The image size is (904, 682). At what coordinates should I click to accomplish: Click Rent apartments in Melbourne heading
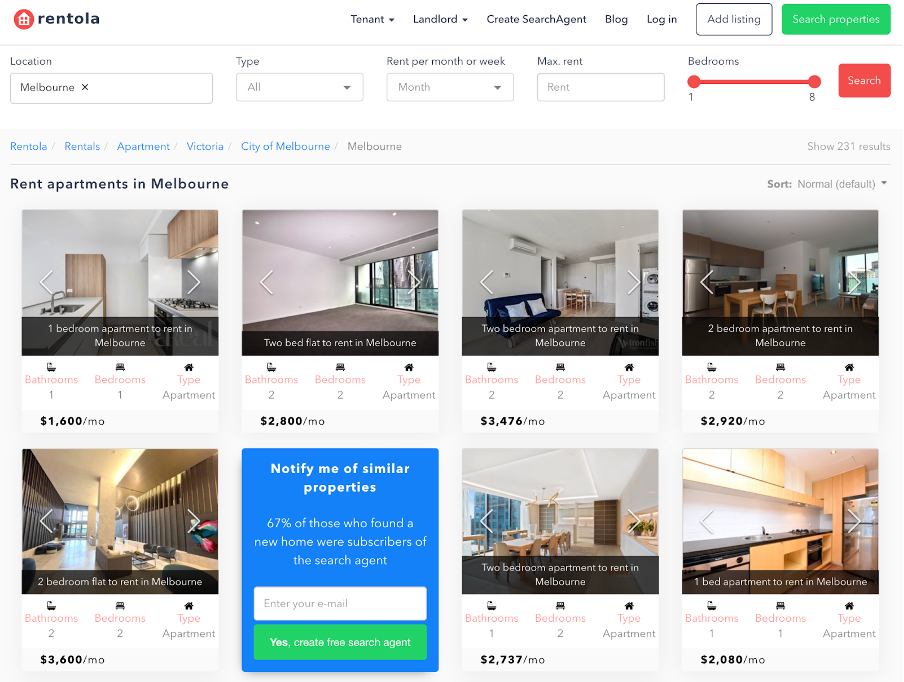pos(119,184)
